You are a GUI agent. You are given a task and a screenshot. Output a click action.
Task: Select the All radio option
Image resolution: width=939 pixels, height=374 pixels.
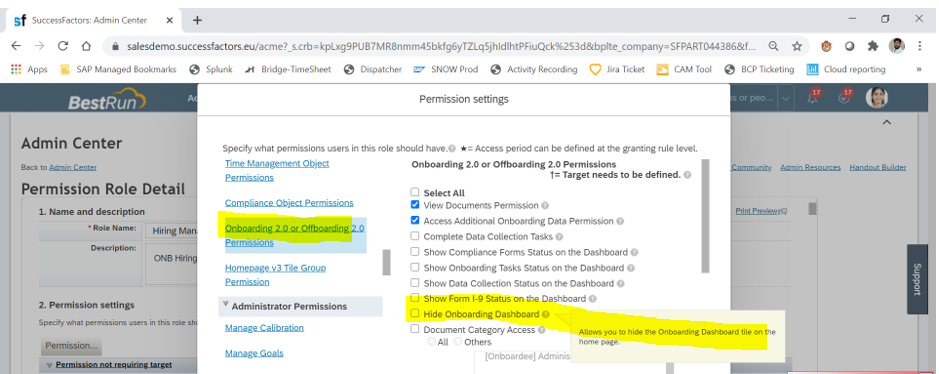click(431, 342)
